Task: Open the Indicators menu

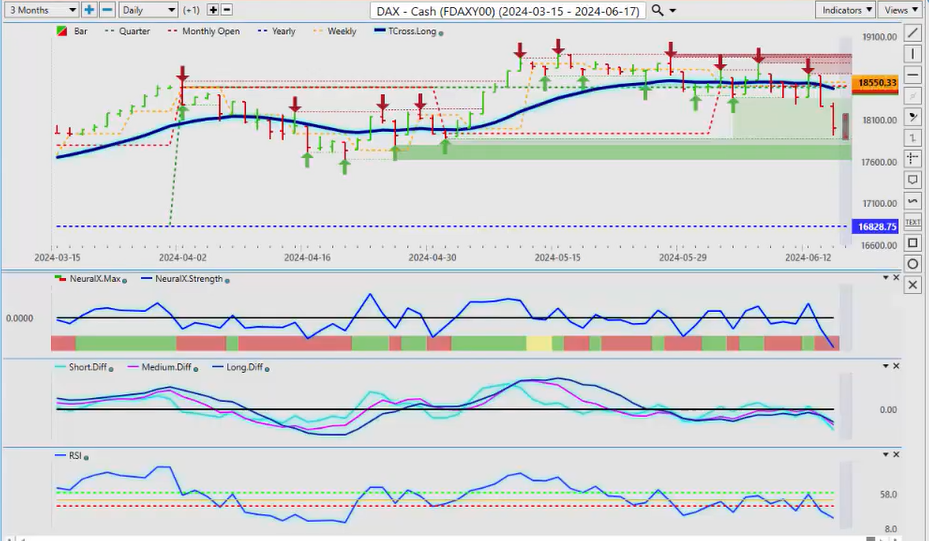Action: [x=845, y=10]
